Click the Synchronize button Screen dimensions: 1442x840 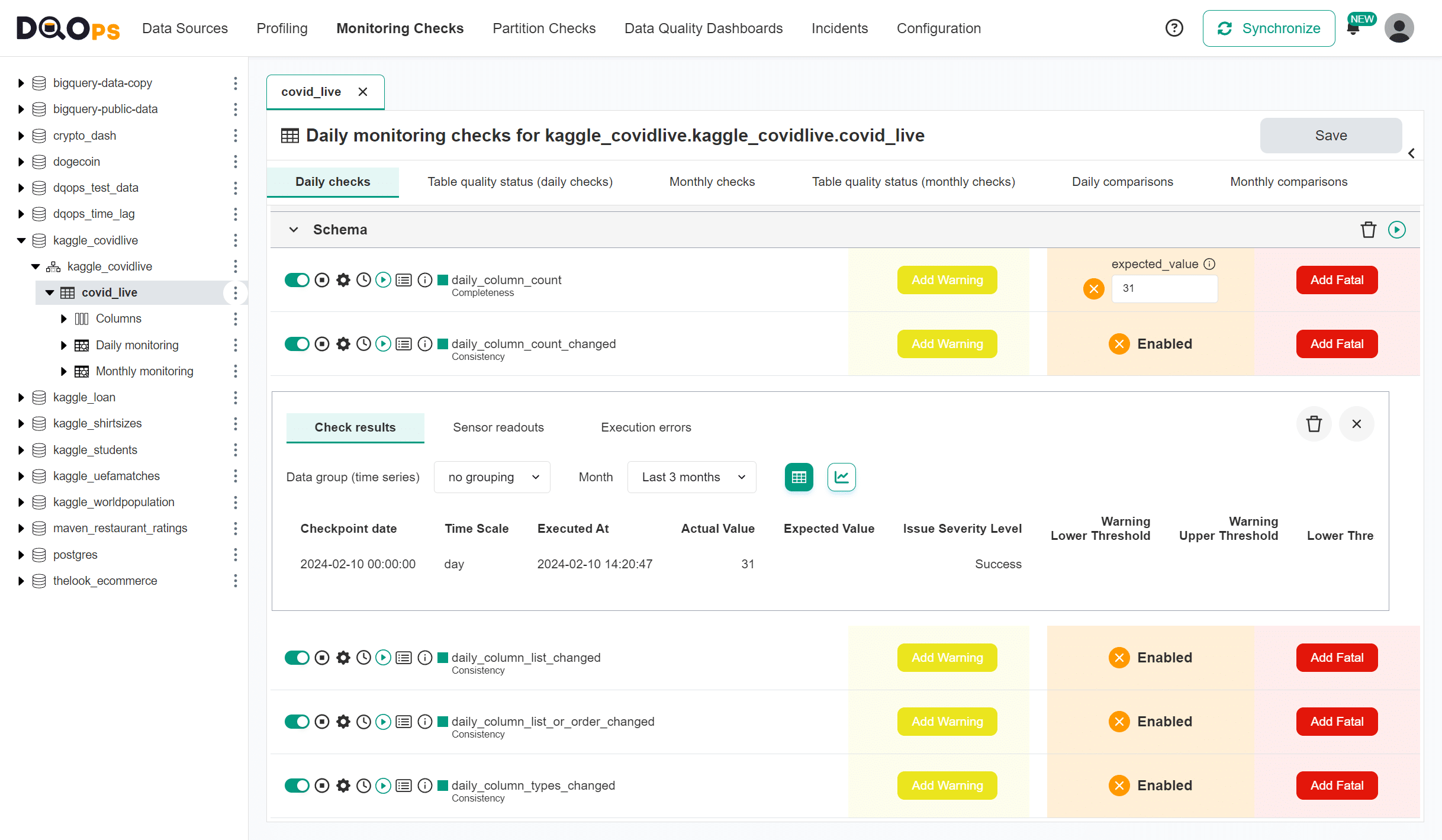pyautogui.click(x=1269, y=28)
